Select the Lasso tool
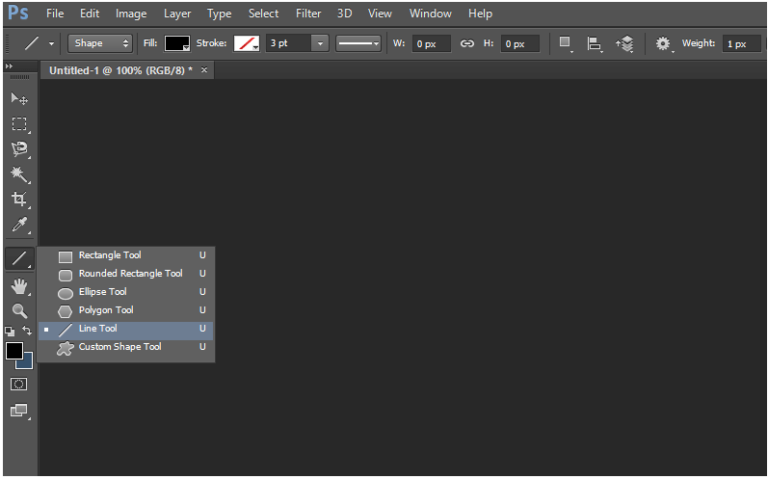Viewport: 768px width, 479px height. tap(19, 149)
